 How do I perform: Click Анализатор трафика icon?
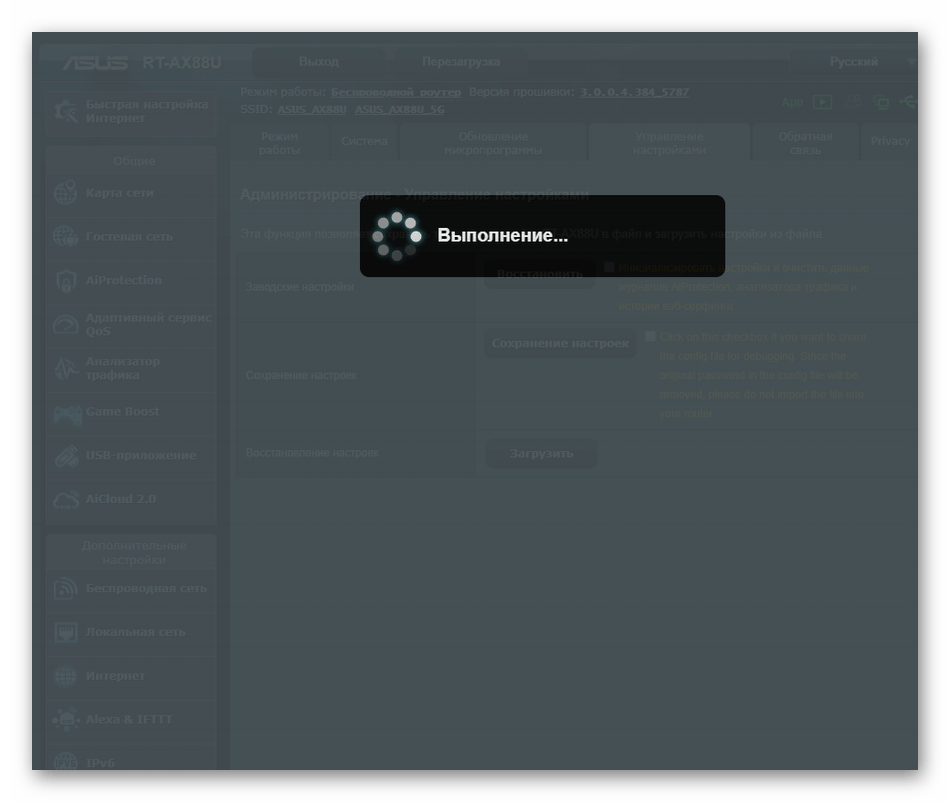pyautogui.click(x=65, y=368)
